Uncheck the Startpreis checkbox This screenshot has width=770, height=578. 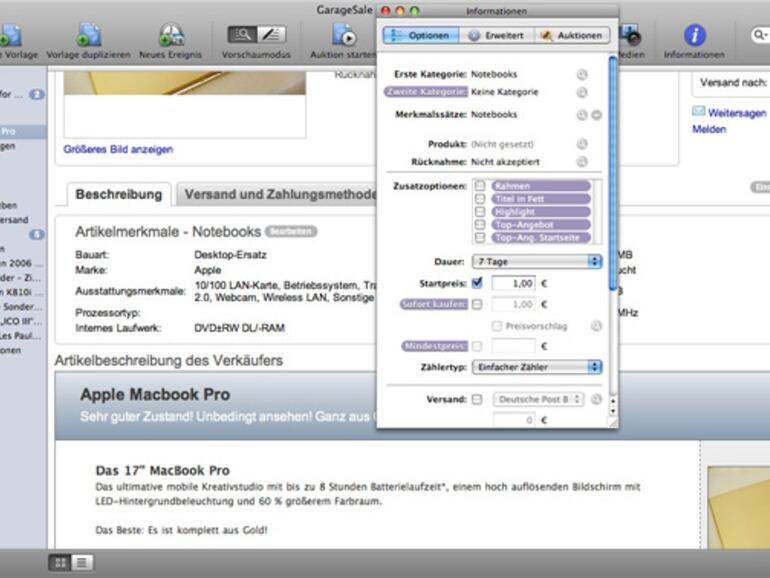coord(477,283)
